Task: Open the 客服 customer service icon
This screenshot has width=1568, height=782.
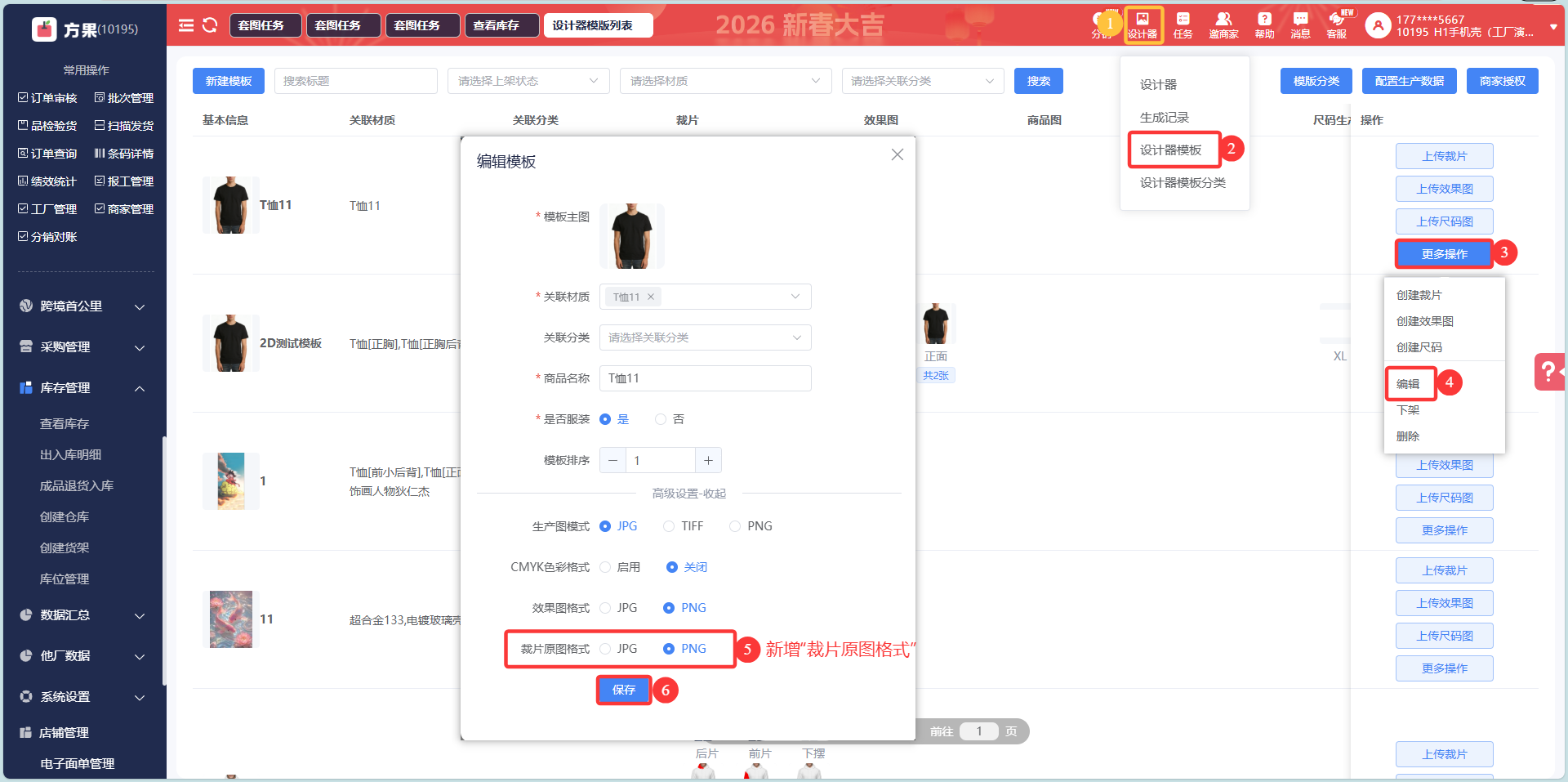Action: coord(1337,25)
